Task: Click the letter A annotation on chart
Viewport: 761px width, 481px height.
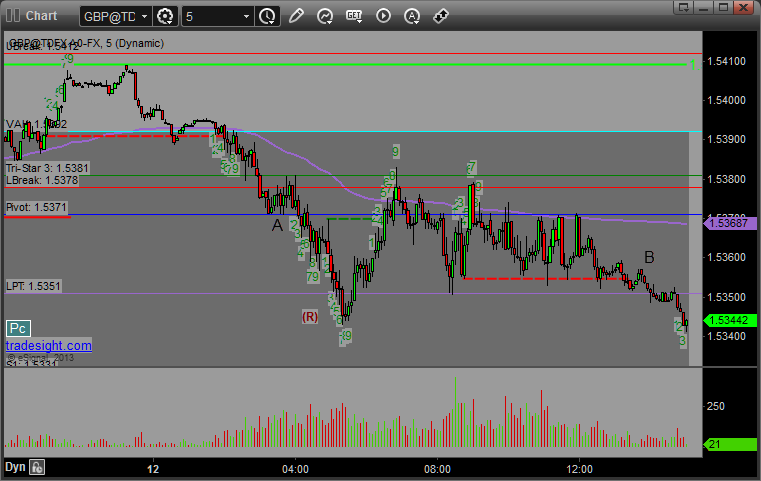Action: pos(277,225)
